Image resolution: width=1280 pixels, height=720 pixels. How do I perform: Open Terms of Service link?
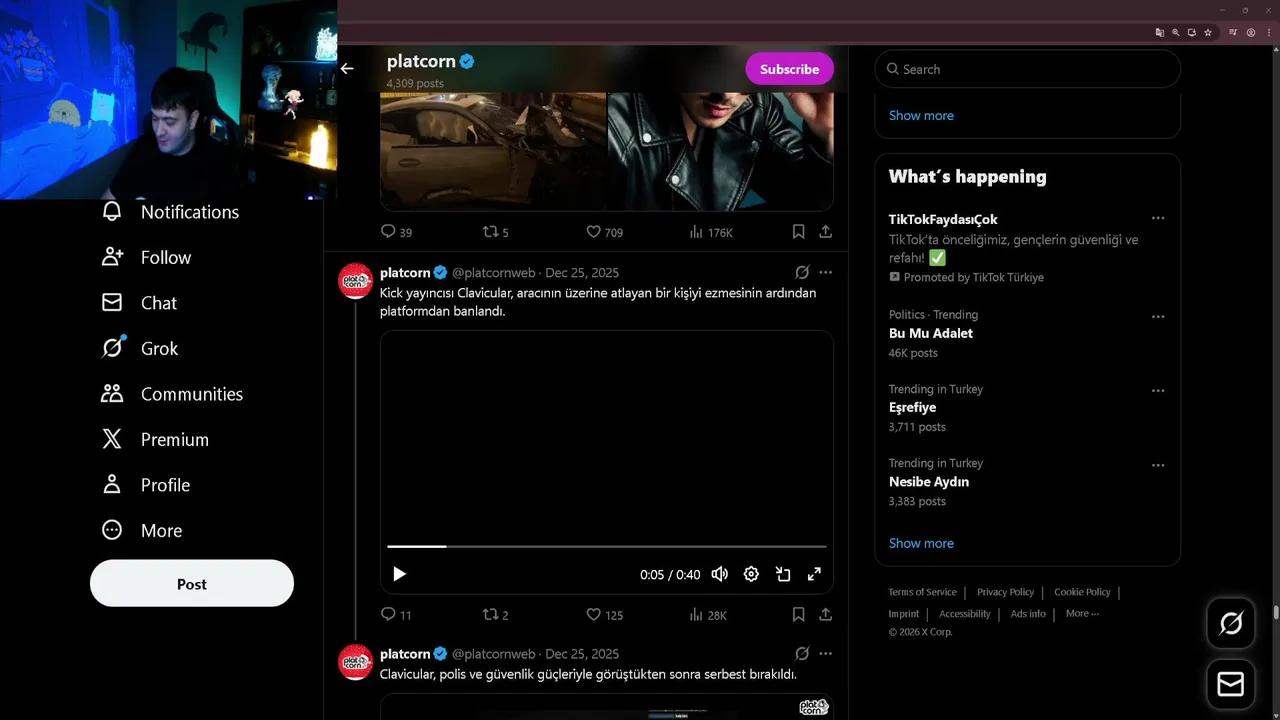click(922, 592)
